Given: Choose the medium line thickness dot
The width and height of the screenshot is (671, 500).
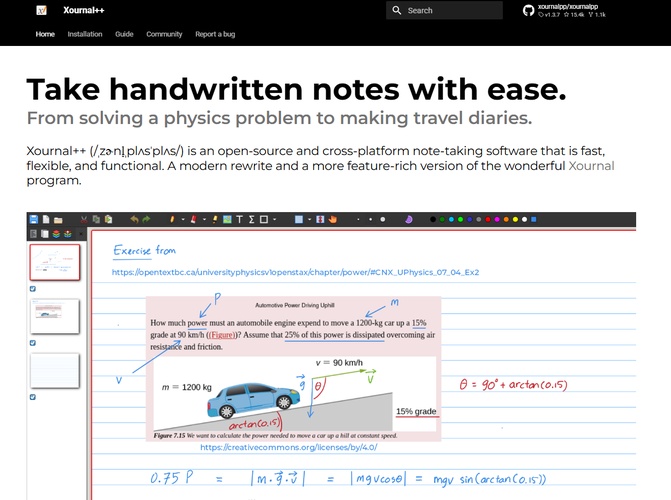Looking at the screenshot, I should coord(370,220).
